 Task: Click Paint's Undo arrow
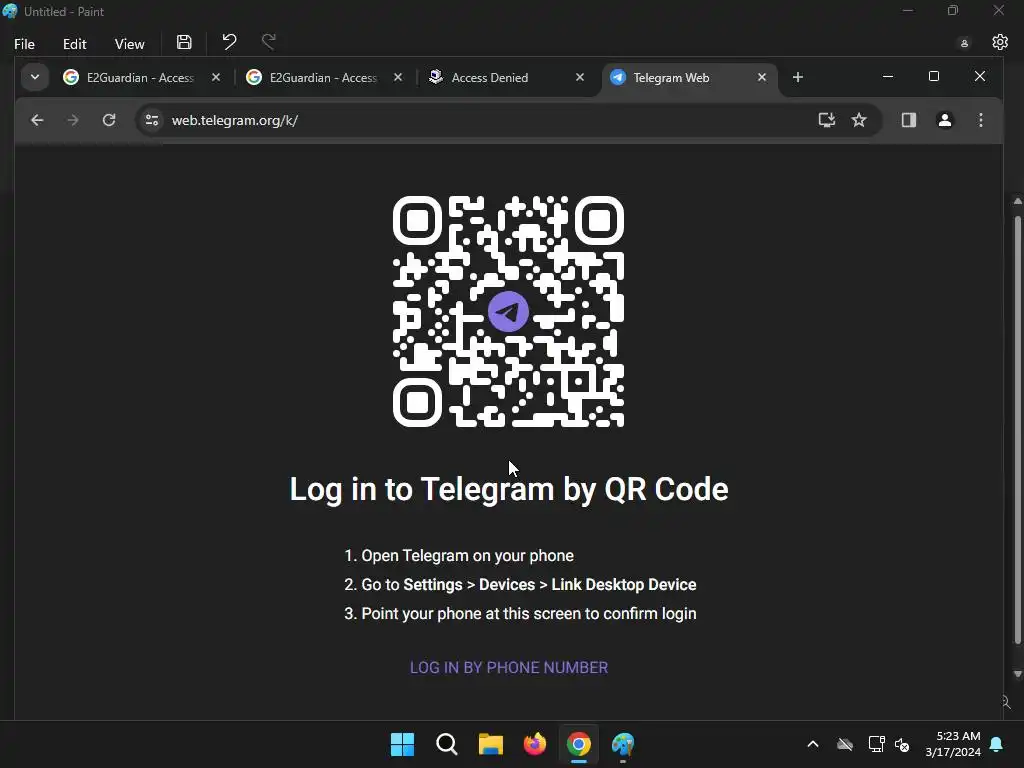(229, 42)
